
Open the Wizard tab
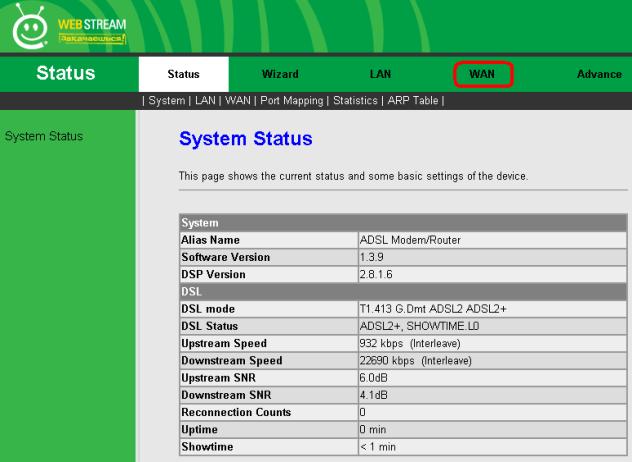click(x=280, y=74)
